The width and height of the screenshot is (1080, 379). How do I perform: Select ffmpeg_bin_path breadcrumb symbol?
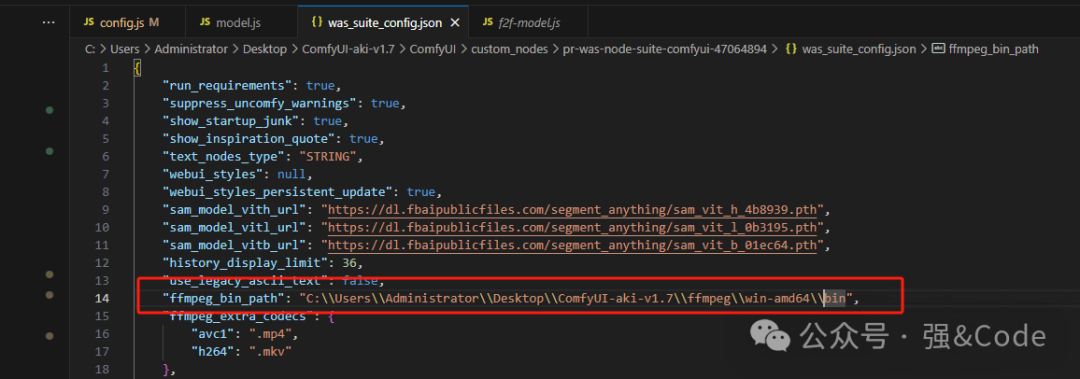993,49
